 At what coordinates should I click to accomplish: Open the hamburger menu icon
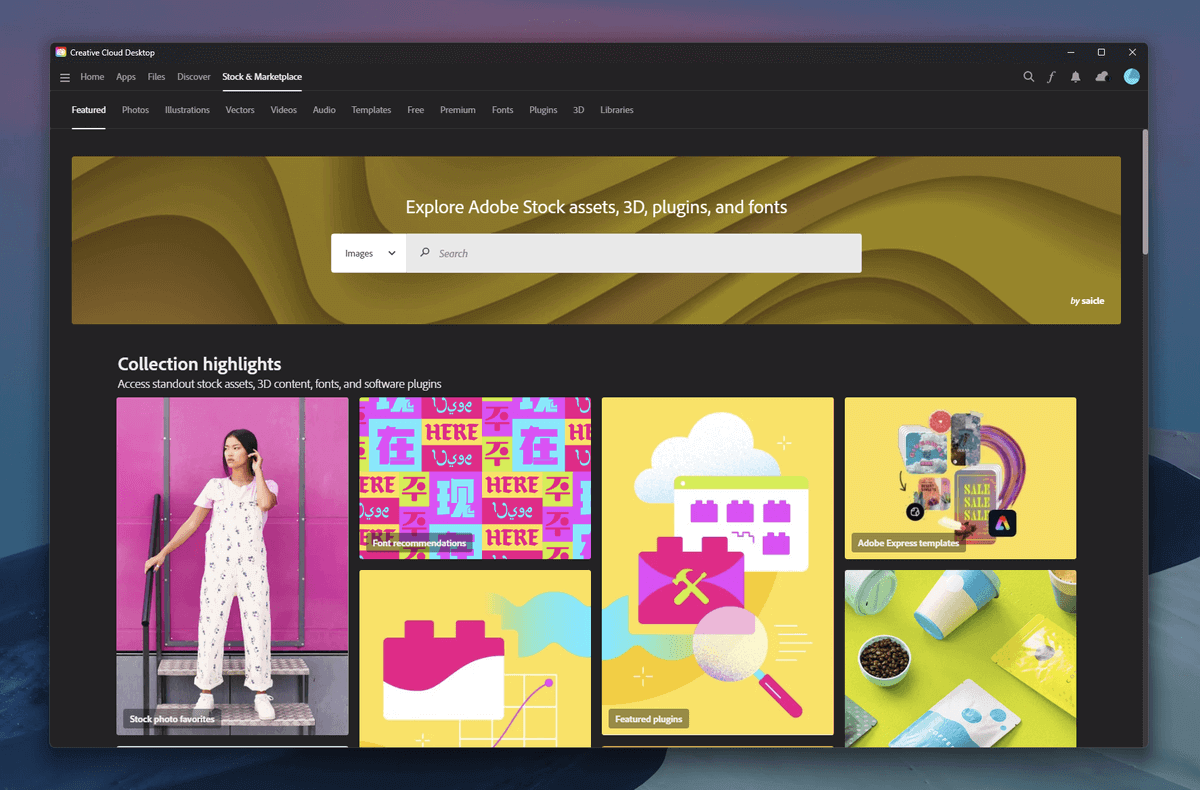[65, 78]
